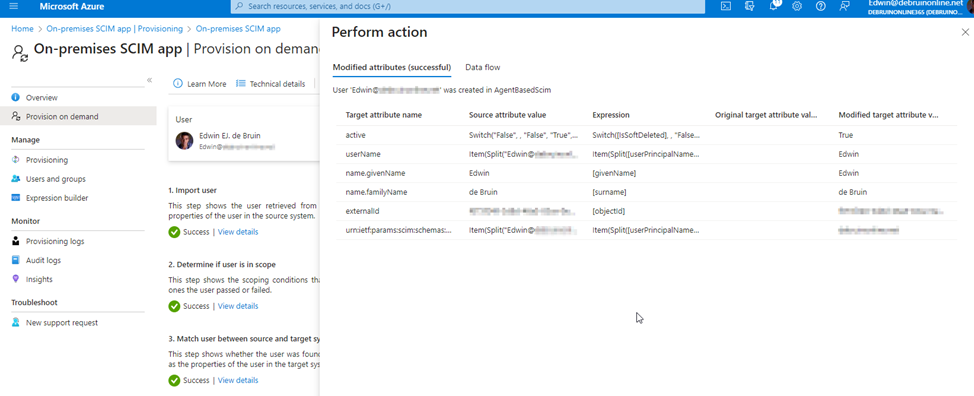Click the Original target attribute value column header
This screenshot has height=396, width=974.
(x=767, y=115)
